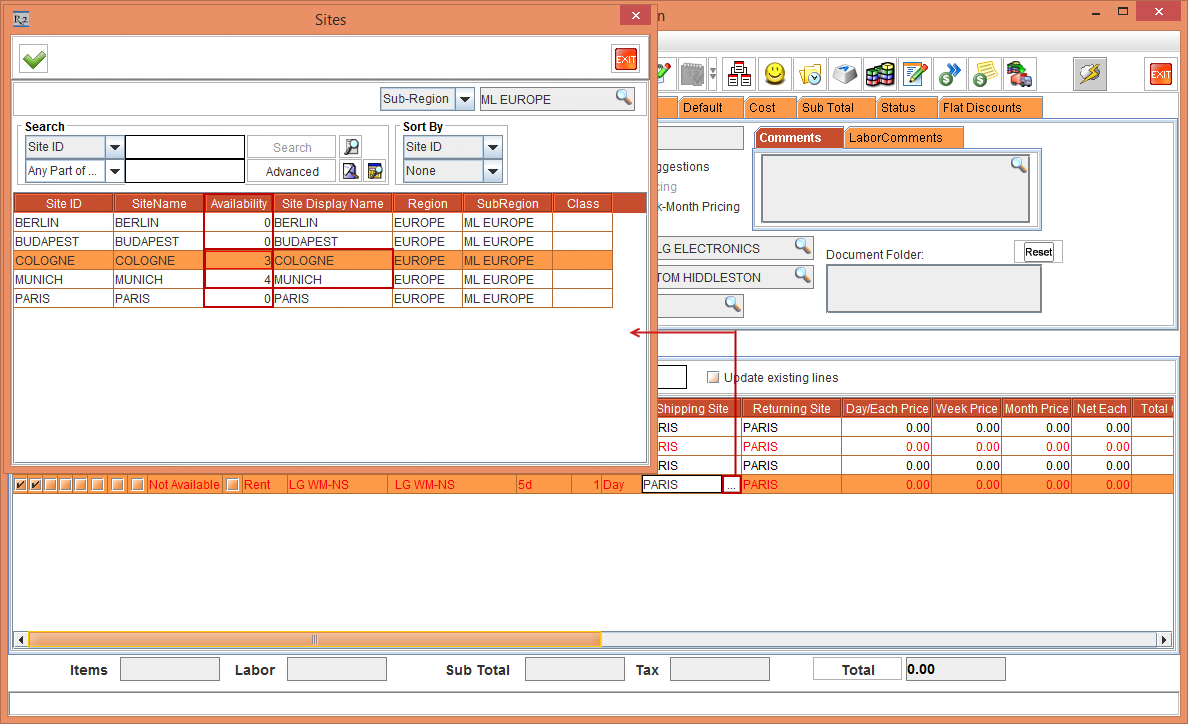Viewport: 1188px width, 724px height.
Task: Open the stacked colored cubes inventory icon
Action: pyautogui.click(x=879, y=74)
